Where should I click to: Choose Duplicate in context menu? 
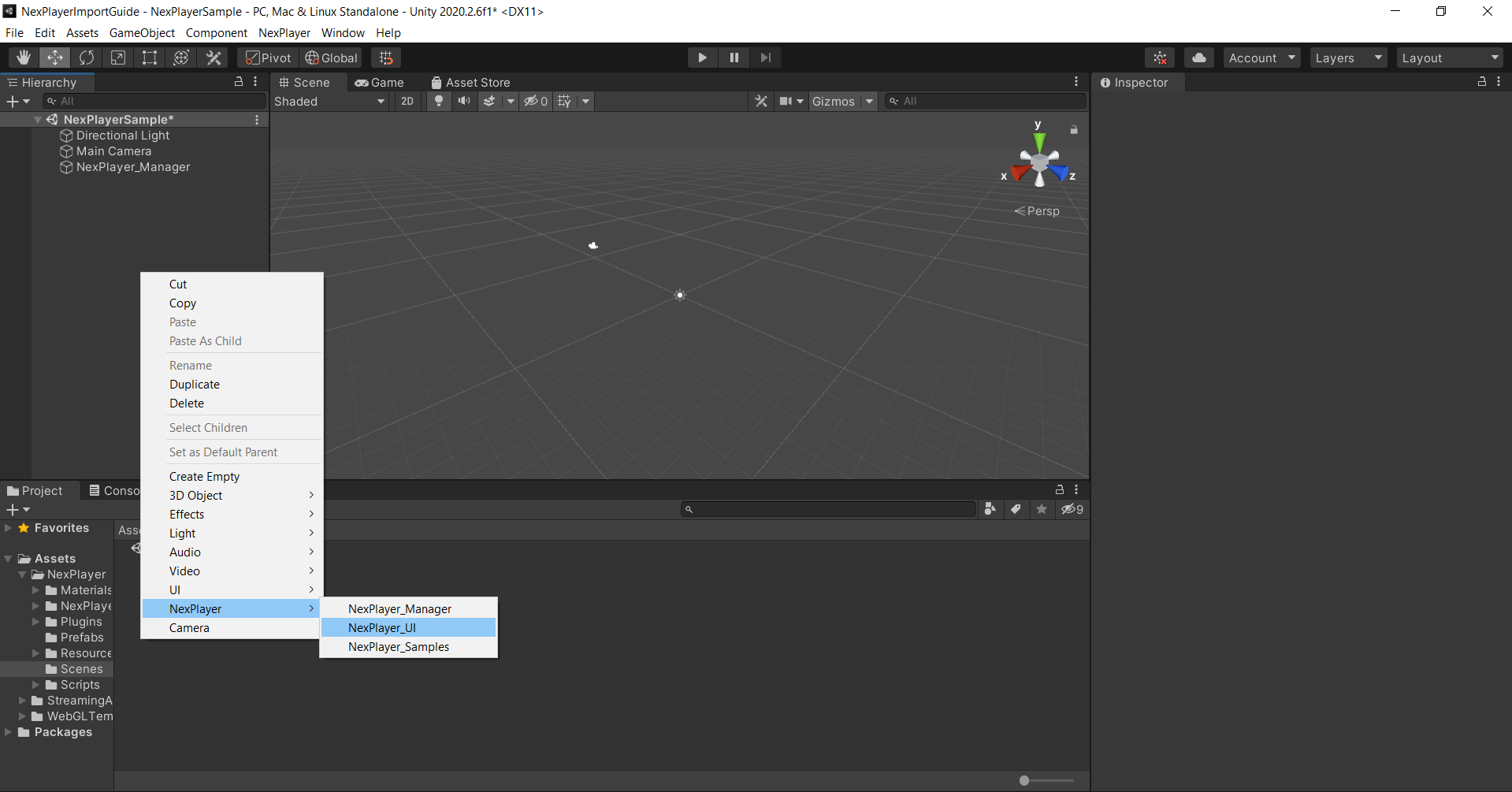[232, 384]
